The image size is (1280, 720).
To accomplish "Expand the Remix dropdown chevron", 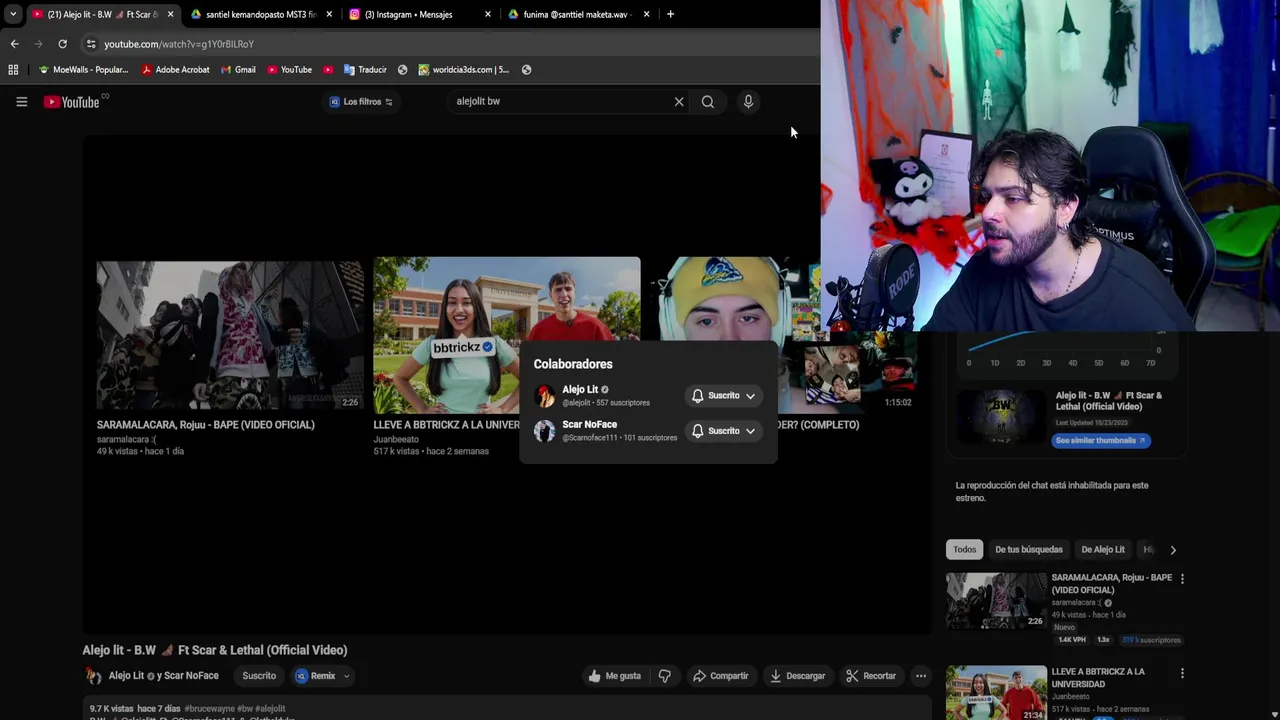I will click(347, 676).
